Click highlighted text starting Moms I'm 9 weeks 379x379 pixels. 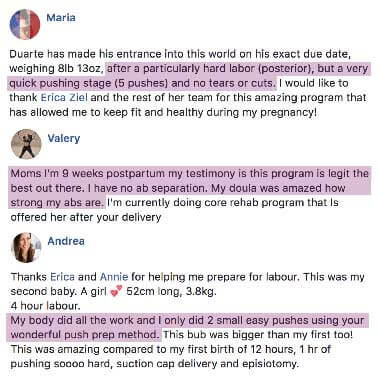click(189, 188)
